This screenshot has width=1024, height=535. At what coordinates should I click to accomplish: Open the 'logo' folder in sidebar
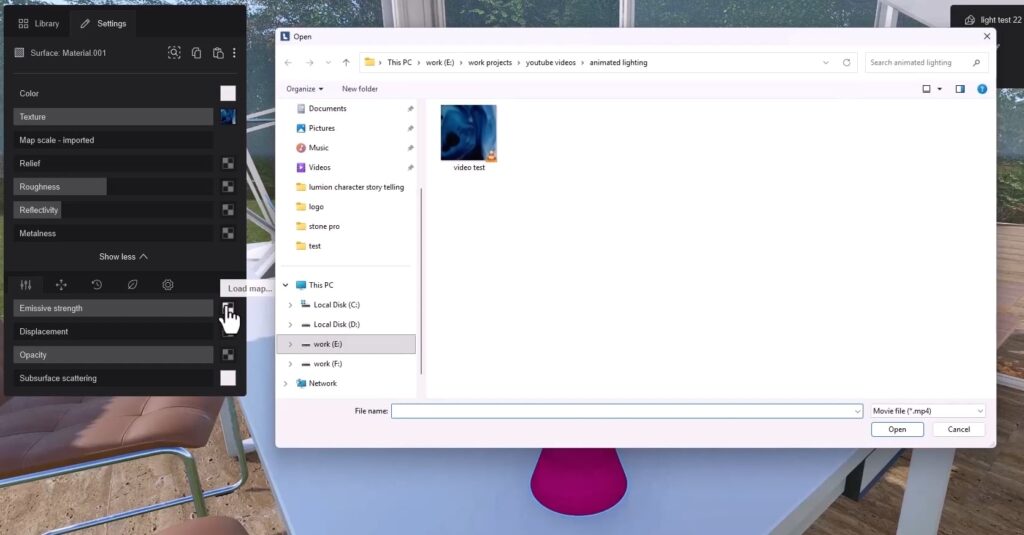click(x=316, y=206)
